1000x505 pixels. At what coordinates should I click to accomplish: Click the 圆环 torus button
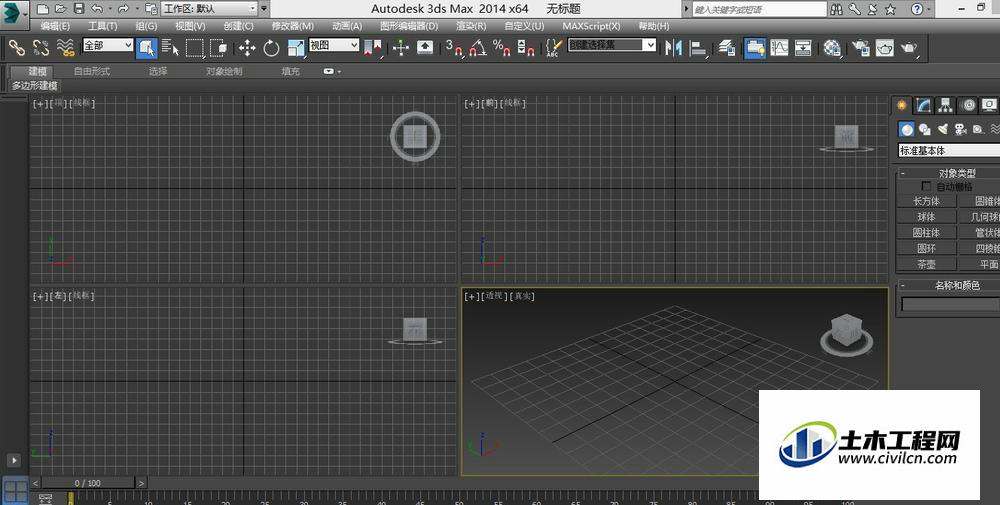[926, 248]
